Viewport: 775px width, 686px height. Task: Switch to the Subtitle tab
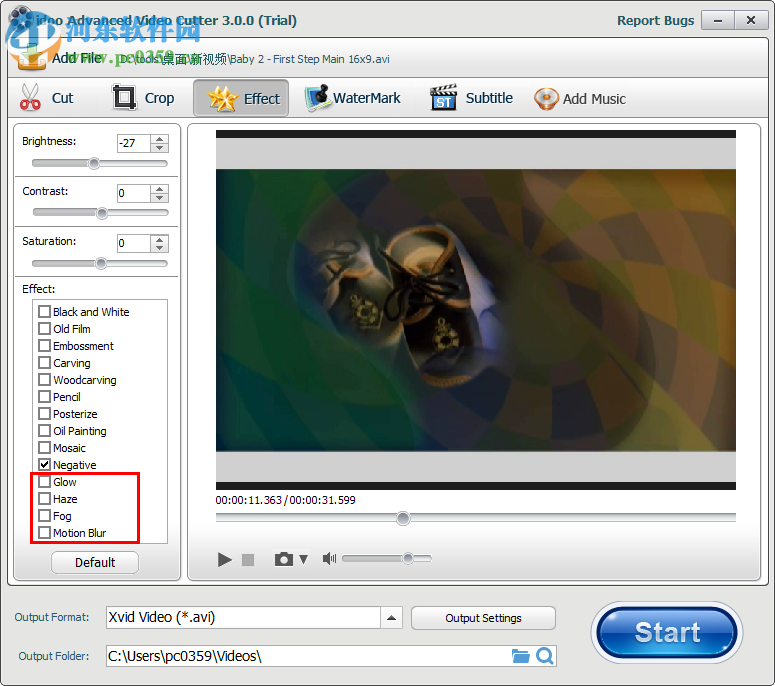[472, 98]
